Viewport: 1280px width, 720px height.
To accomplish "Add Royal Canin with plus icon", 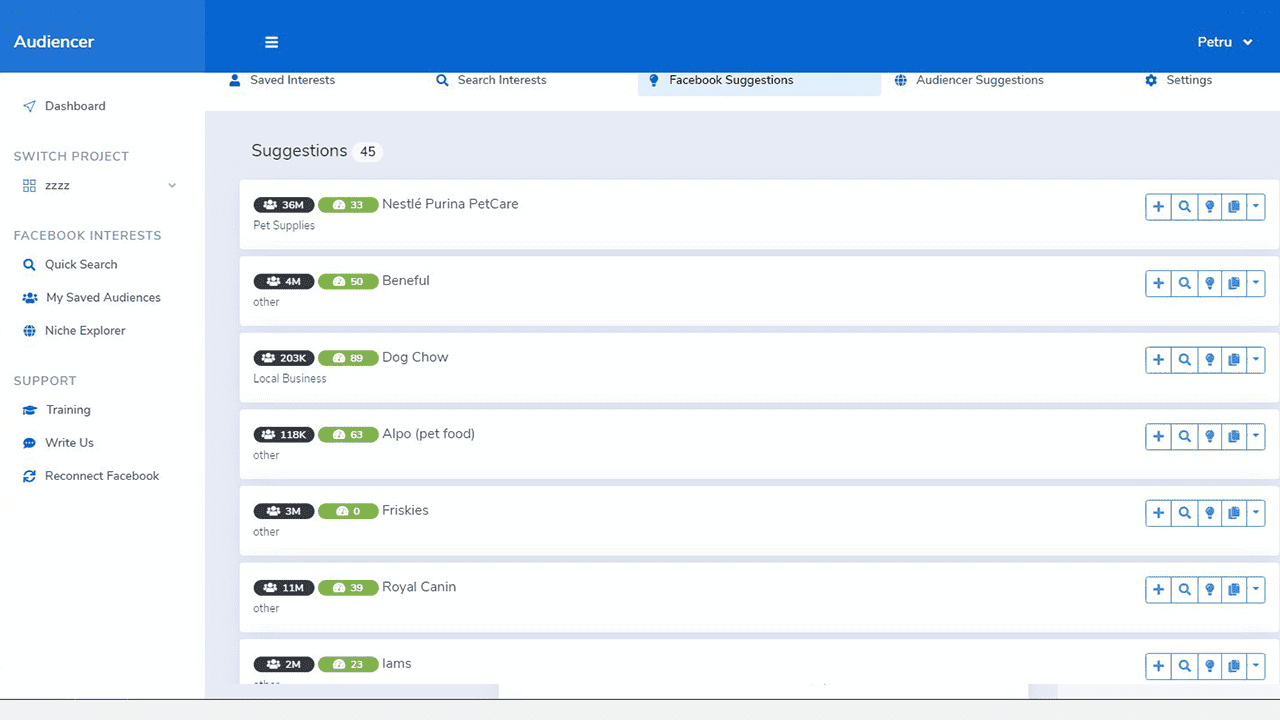I will tap(1158, 590).
